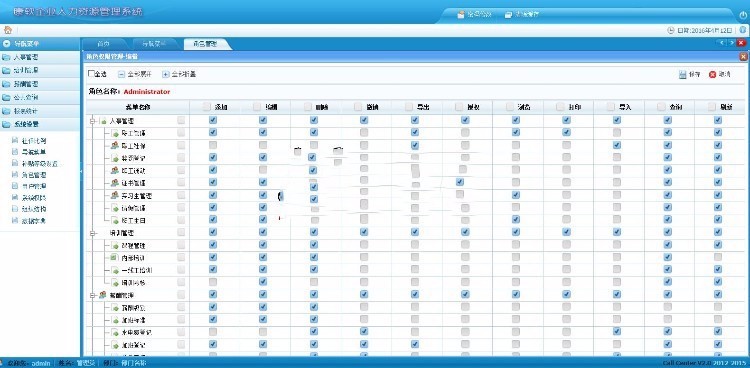
Task: Click the 角色权限管理-编辑 panel title
Action: [x=112, y=56]
